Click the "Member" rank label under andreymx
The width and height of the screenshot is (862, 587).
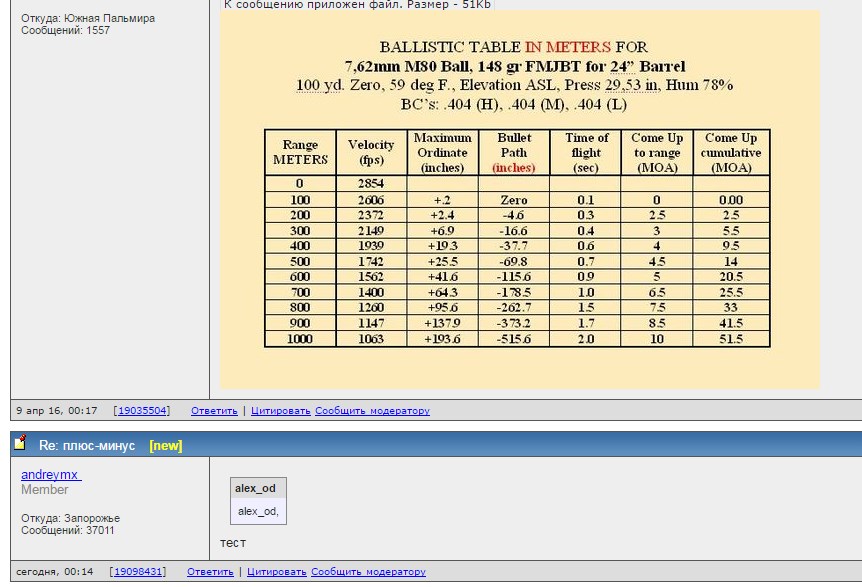click(45, 490)
